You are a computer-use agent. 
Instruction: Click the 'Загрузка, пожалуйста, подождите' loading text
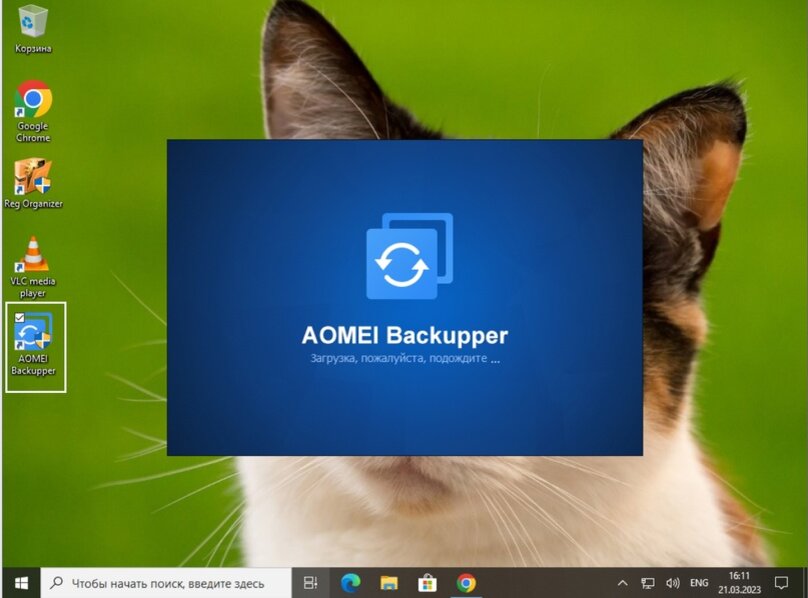pos(405,358)
